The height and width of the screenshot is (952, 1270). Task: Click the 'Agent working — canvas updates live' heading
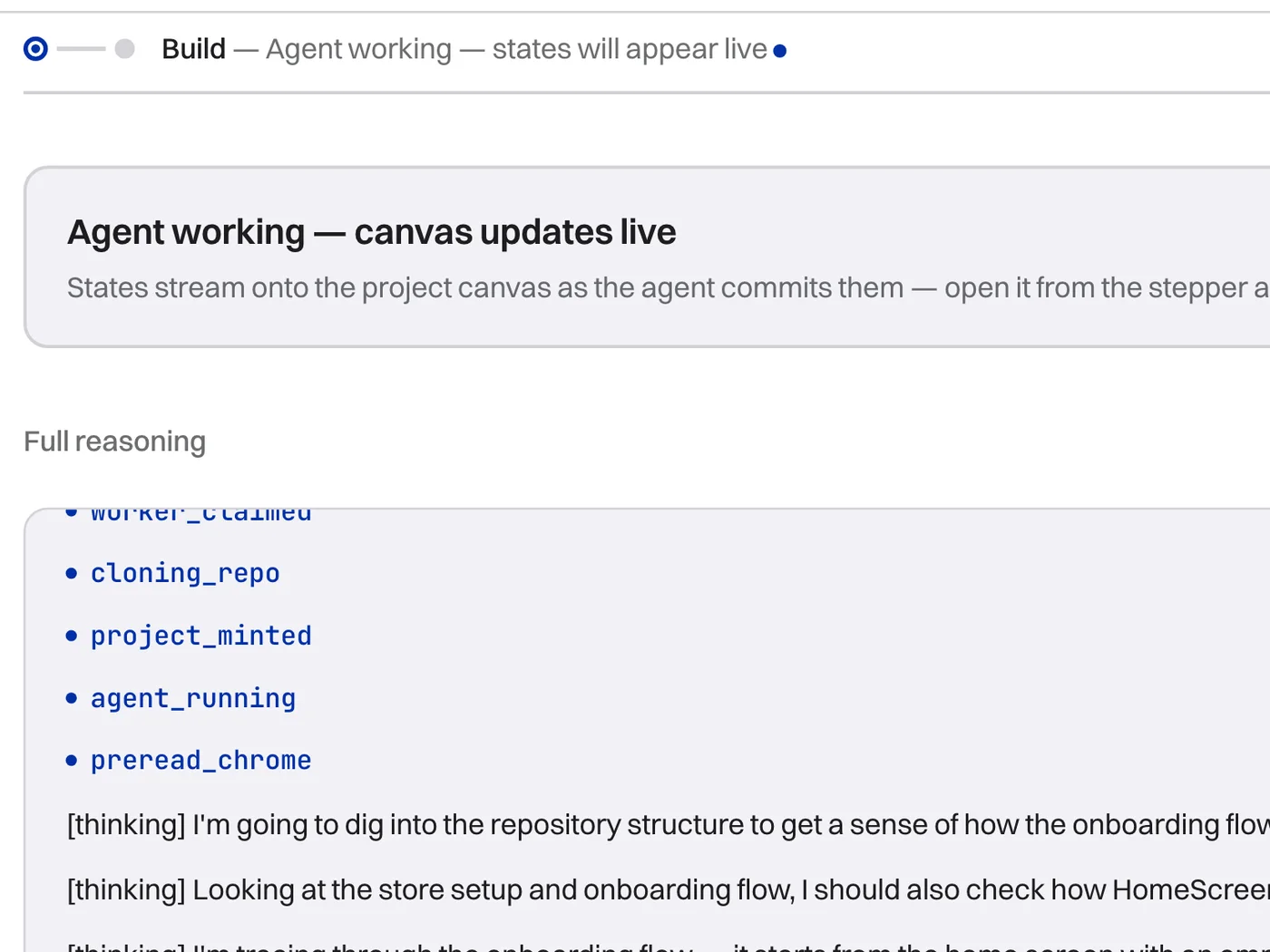point(372,232)
